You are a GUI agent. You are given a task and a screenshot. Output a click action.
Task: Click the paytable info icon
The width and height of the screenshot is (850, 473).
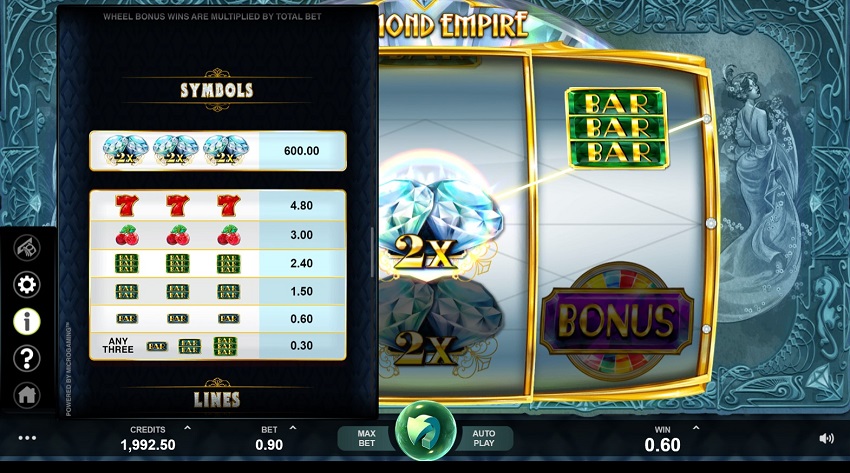(x=27, y=321)
